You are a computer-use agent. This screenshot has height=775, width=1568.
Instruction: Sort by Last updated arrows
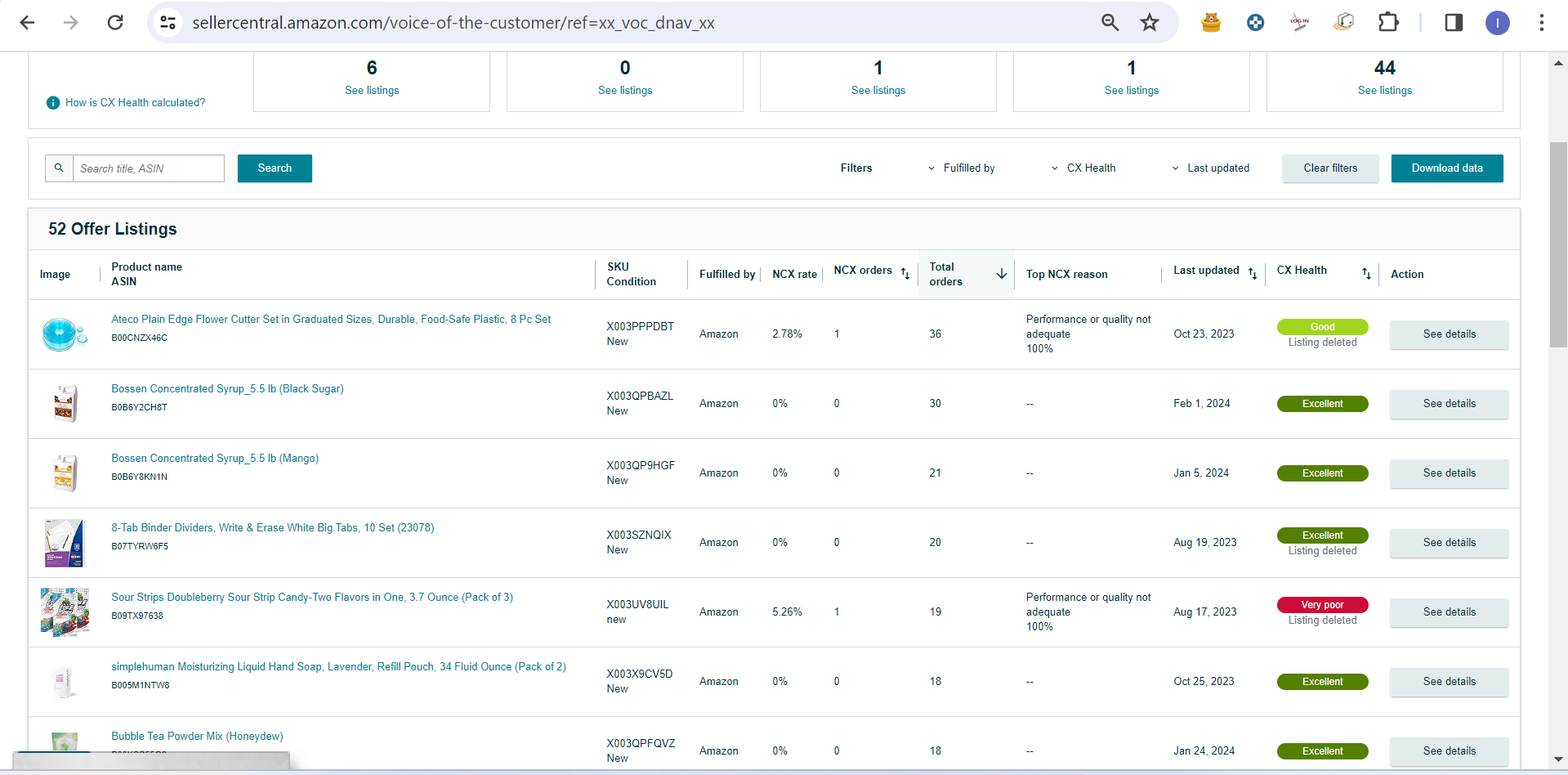[x=1253, y=274]
